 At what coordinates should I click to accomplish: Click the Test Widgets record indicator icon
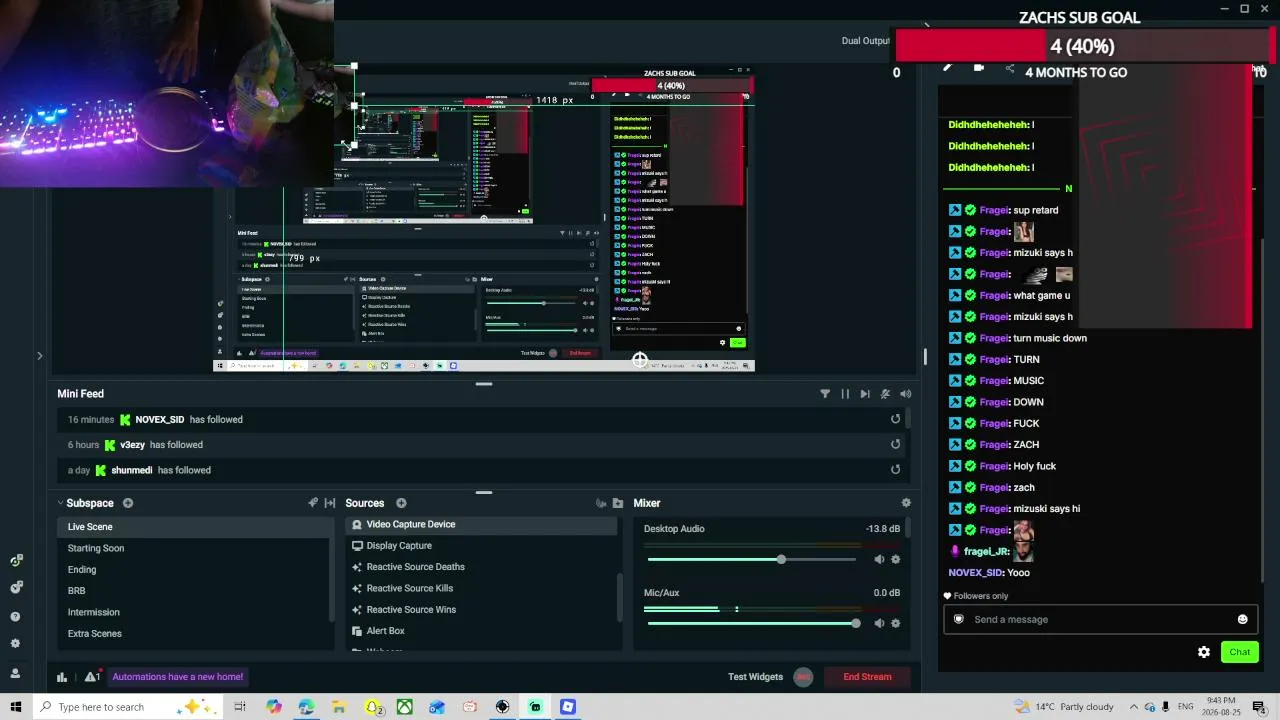pyautogui.click(x=803, y=677)
